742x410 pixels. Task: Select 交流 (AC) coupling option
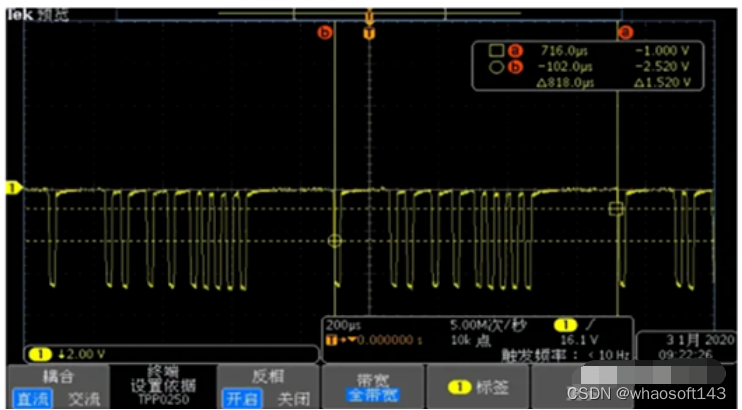(x=85, y=399)
